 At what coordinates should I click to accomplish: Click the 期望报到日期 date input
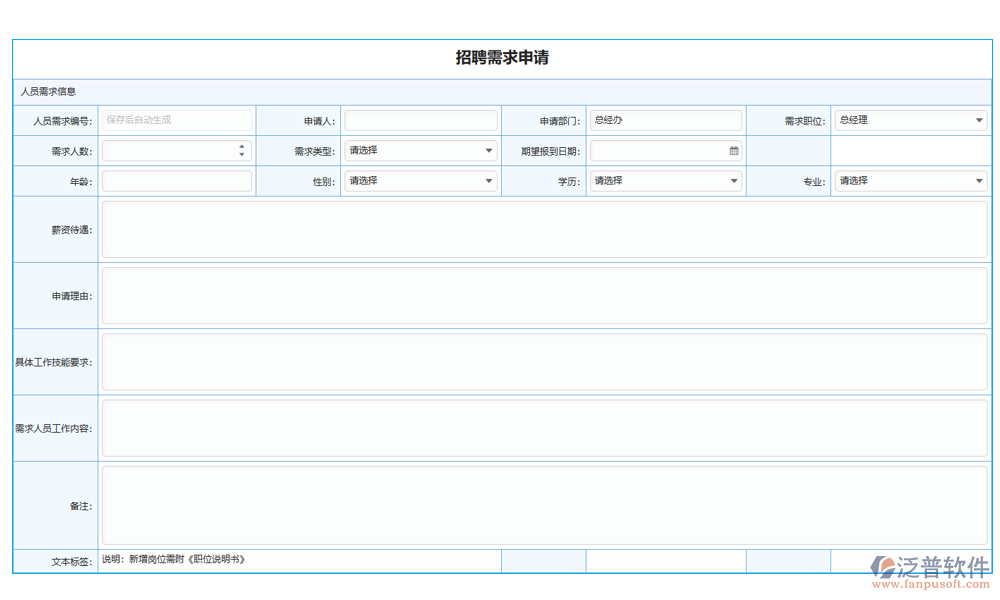(658, 151)
